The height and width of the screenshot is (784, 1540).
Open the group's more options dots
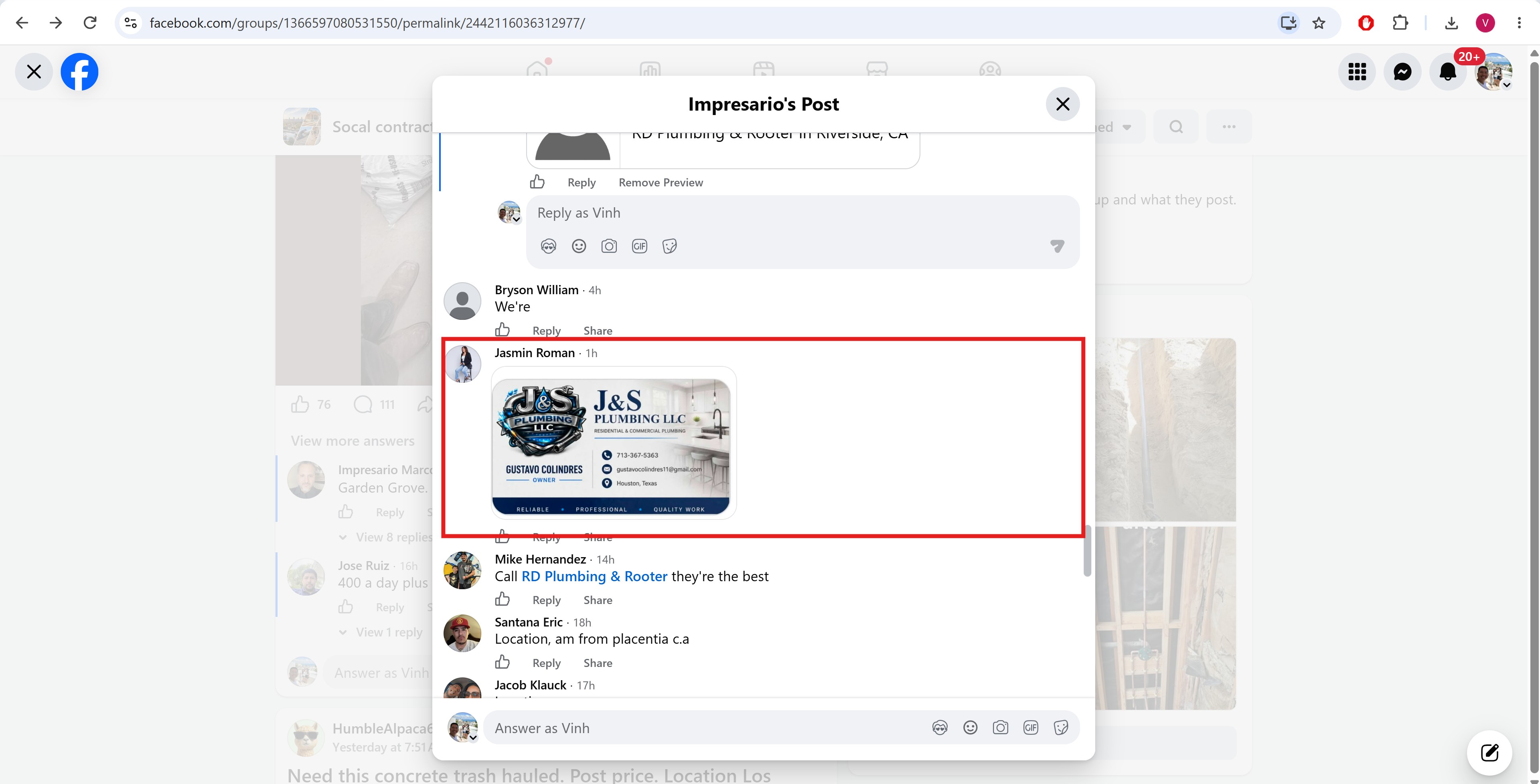click(1228, 127)
